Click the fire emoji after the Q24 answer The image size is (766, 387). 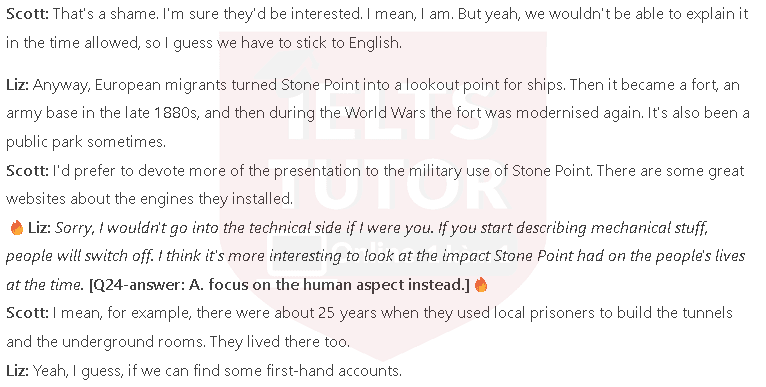(x=481, y=285)
